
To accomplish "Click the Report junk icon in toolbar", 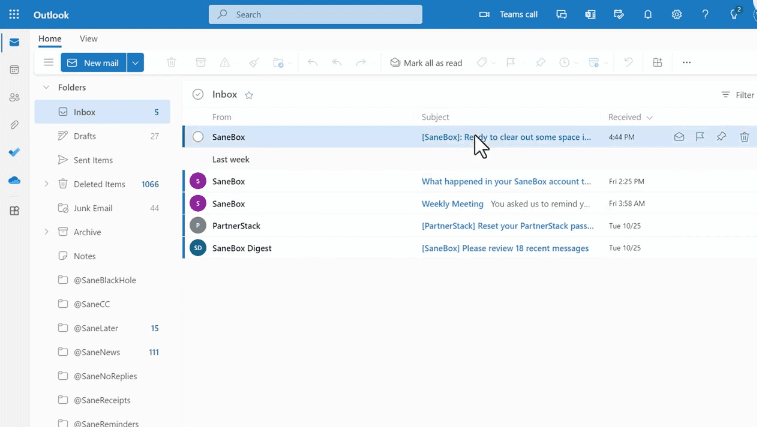I will (224, 62).
